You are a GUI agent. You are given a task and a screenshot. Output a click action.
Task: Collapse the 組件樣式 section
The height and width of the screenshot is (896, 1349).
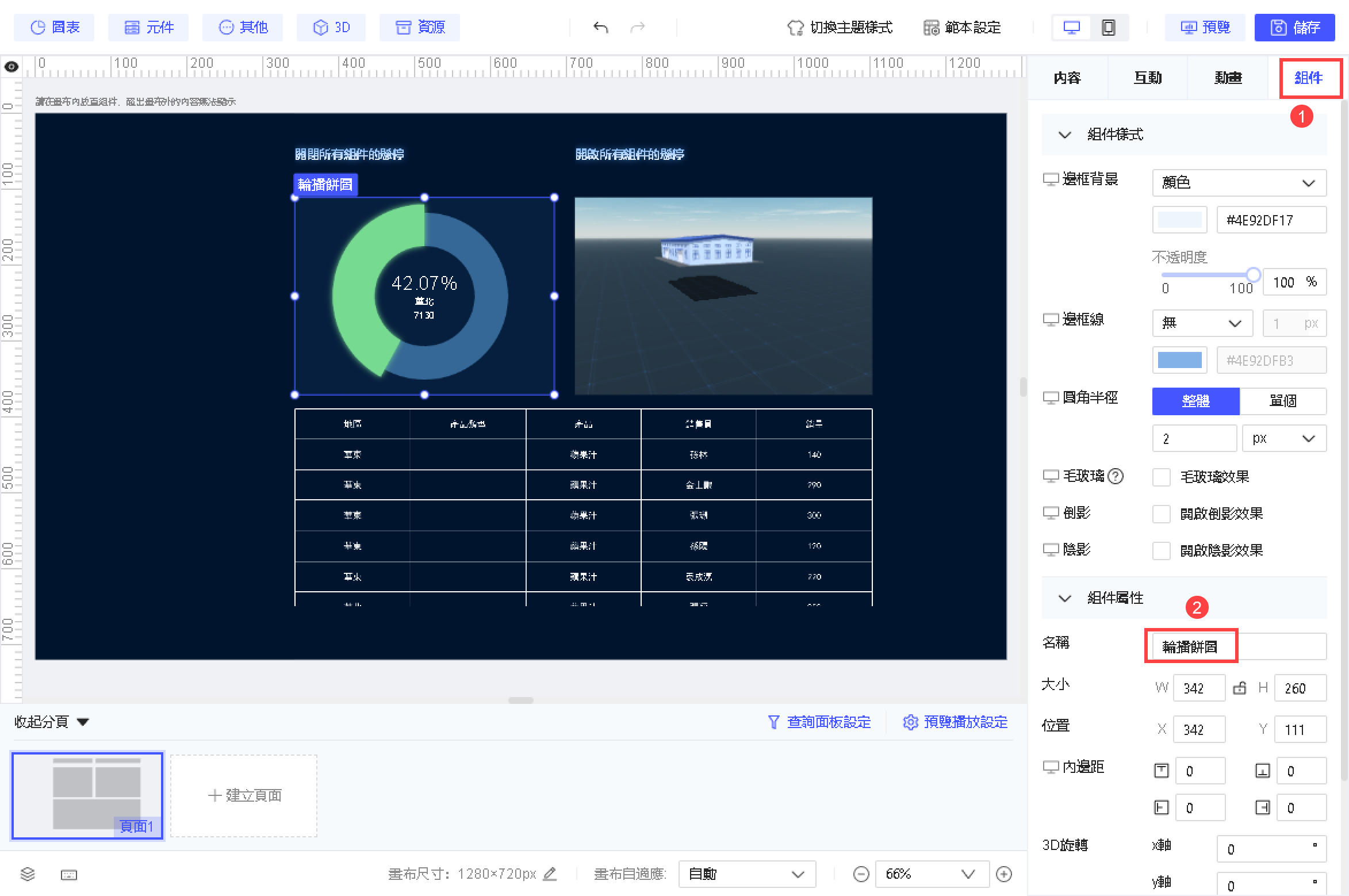pos(1064,135)
